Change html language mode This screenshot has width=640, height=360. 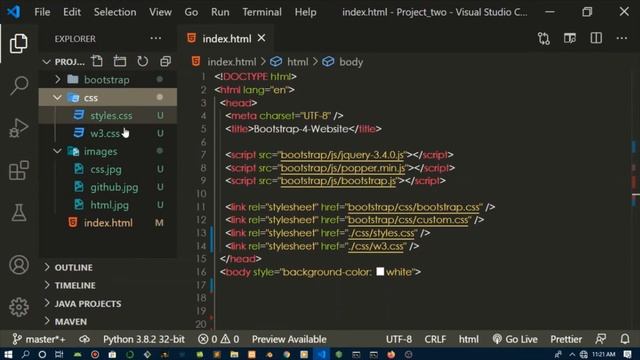(469, 339)
